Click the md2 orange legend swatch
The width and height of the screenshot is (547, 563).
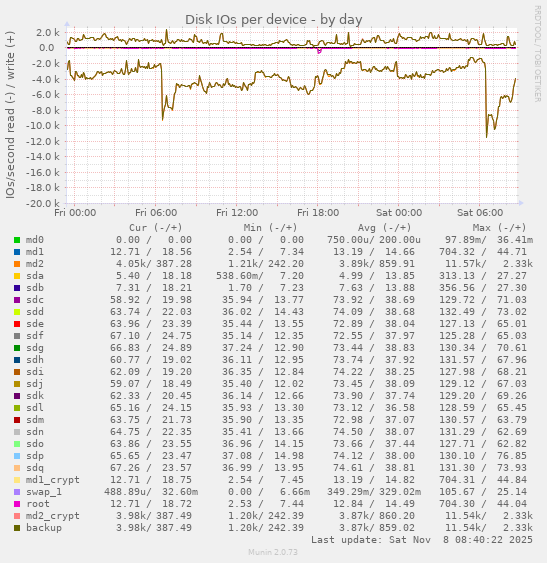pyautogui.click(x=17, y=264)
